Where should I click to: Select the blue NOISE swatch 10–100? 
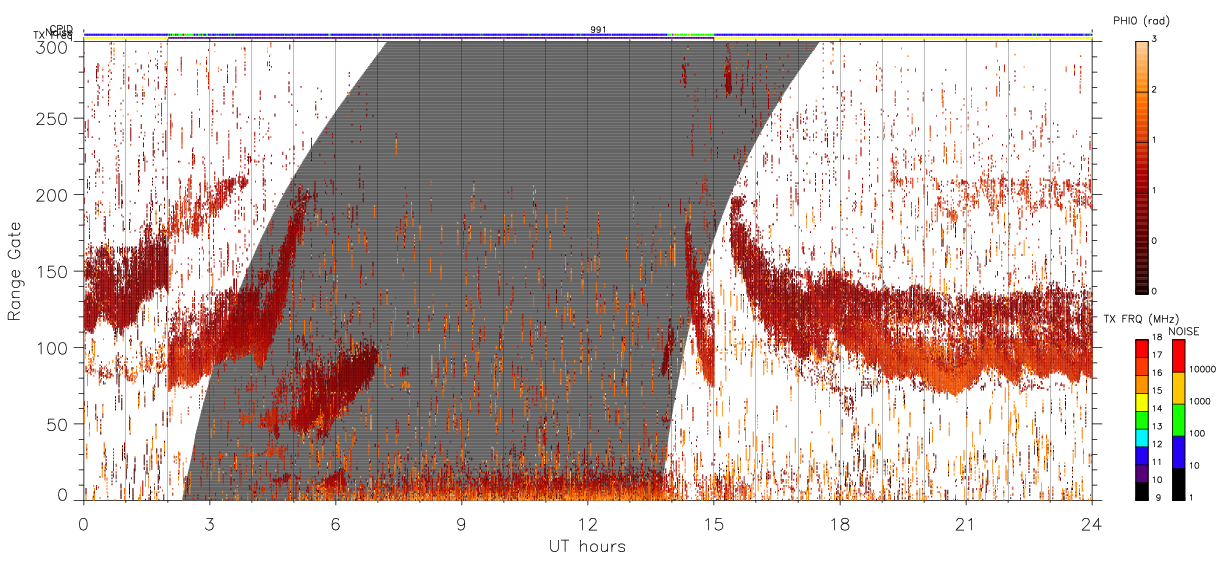pyautogui.click(x=1178, y=452)
